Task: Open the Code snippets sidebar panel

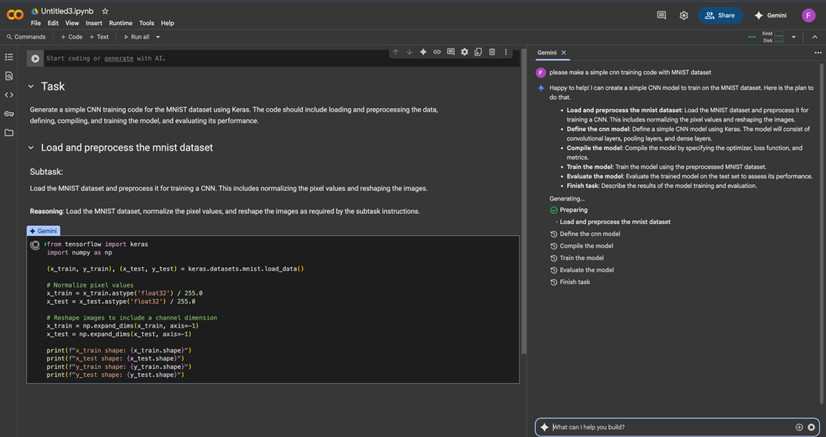Action: point(9,95)
